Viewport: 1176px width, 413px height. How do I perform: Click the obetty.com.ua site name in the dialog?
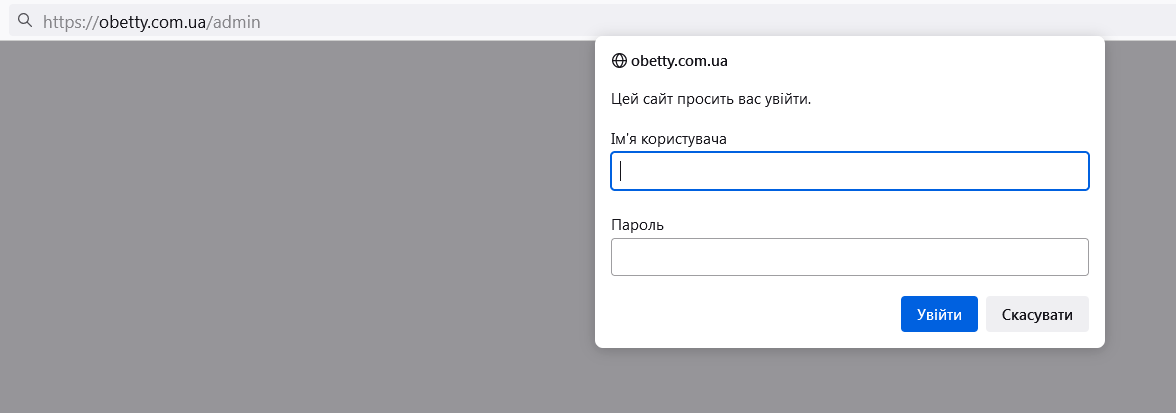point(679,61)
